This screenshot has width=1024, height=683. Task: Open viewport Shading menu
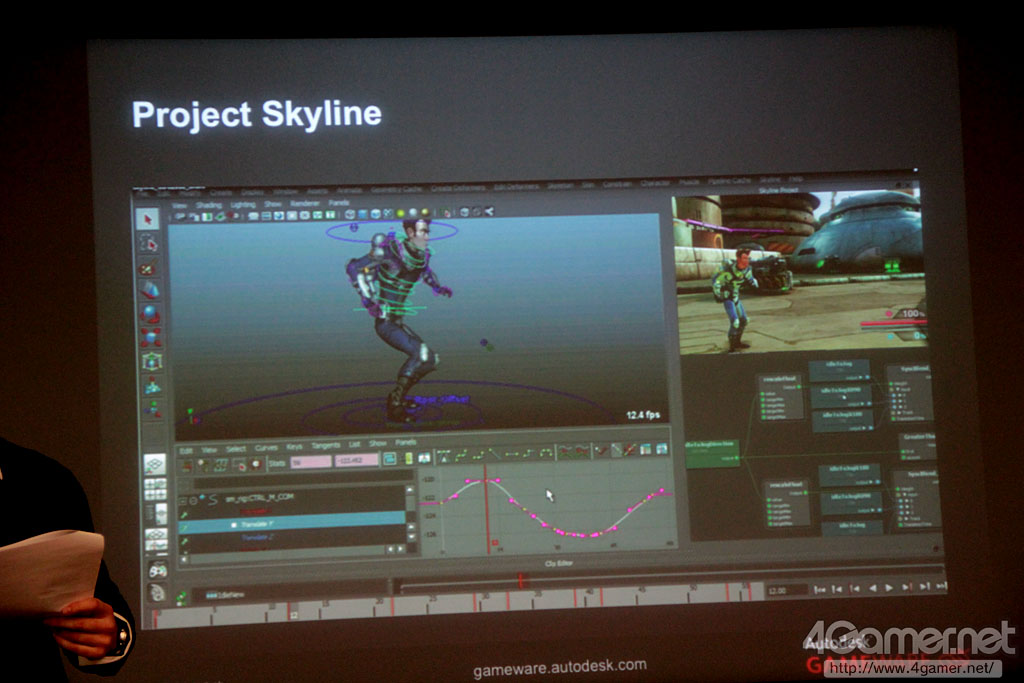coord(209,205)
